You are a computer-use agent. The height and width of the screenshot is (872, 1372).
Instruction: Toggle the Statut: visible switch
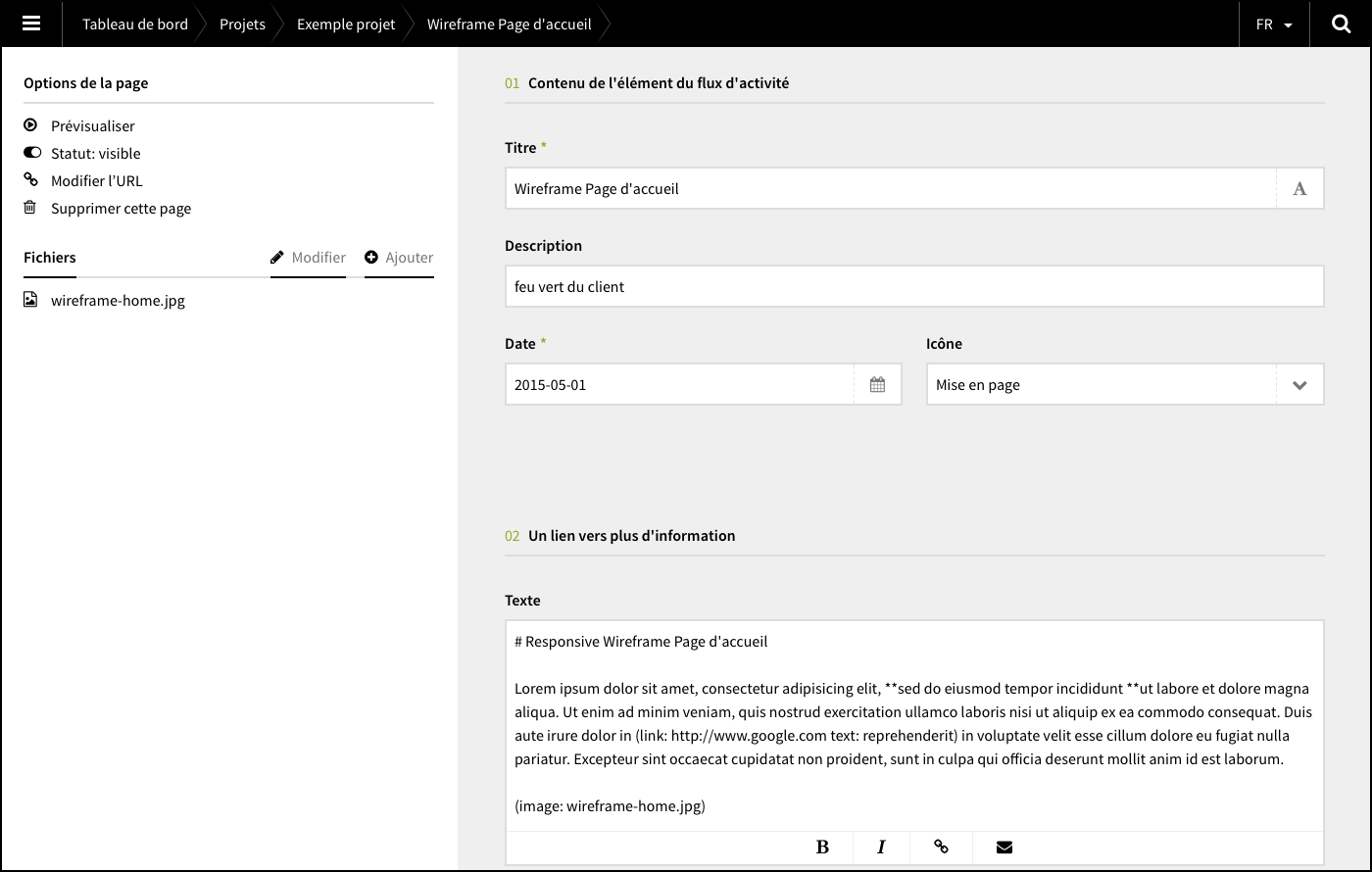32,153
